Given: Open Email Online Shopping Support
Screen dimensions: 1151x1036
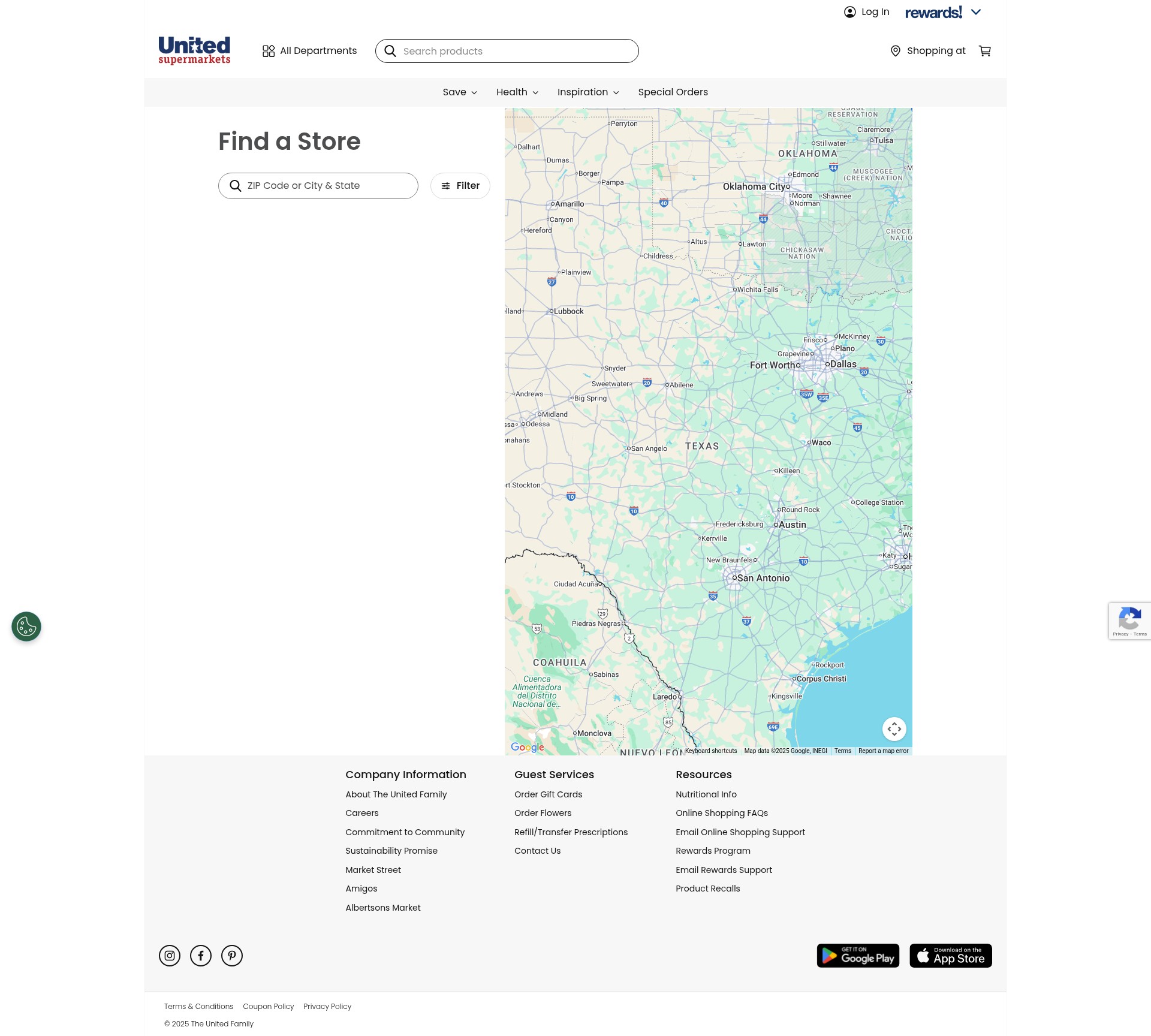Looking at the screenshot, I should [740, 832].
